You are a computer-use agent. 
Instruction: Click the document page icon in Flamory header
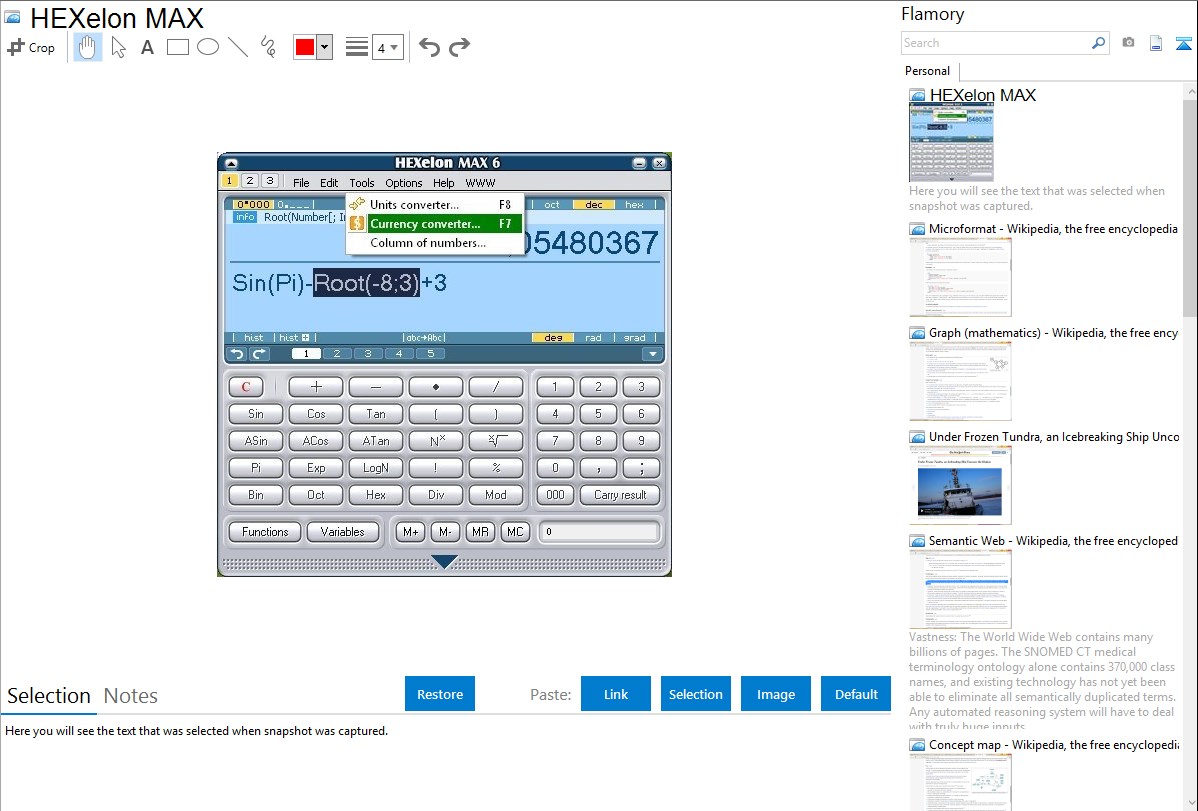1156,43
